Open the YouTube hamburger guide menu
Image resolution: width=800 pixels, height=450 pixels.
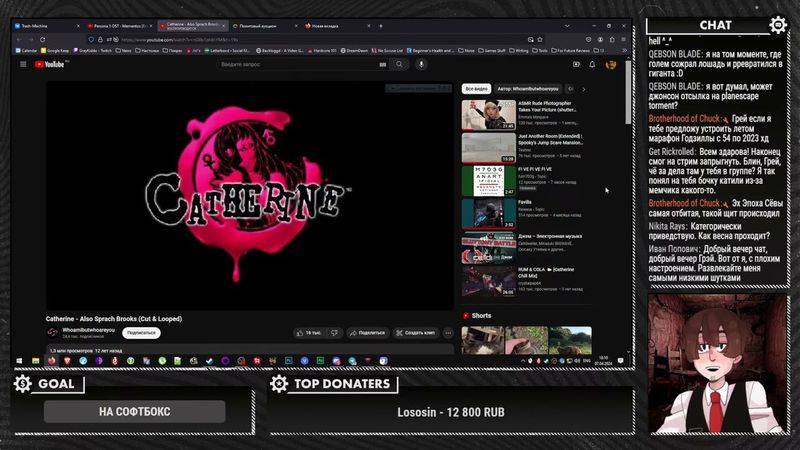pos(23,64)
